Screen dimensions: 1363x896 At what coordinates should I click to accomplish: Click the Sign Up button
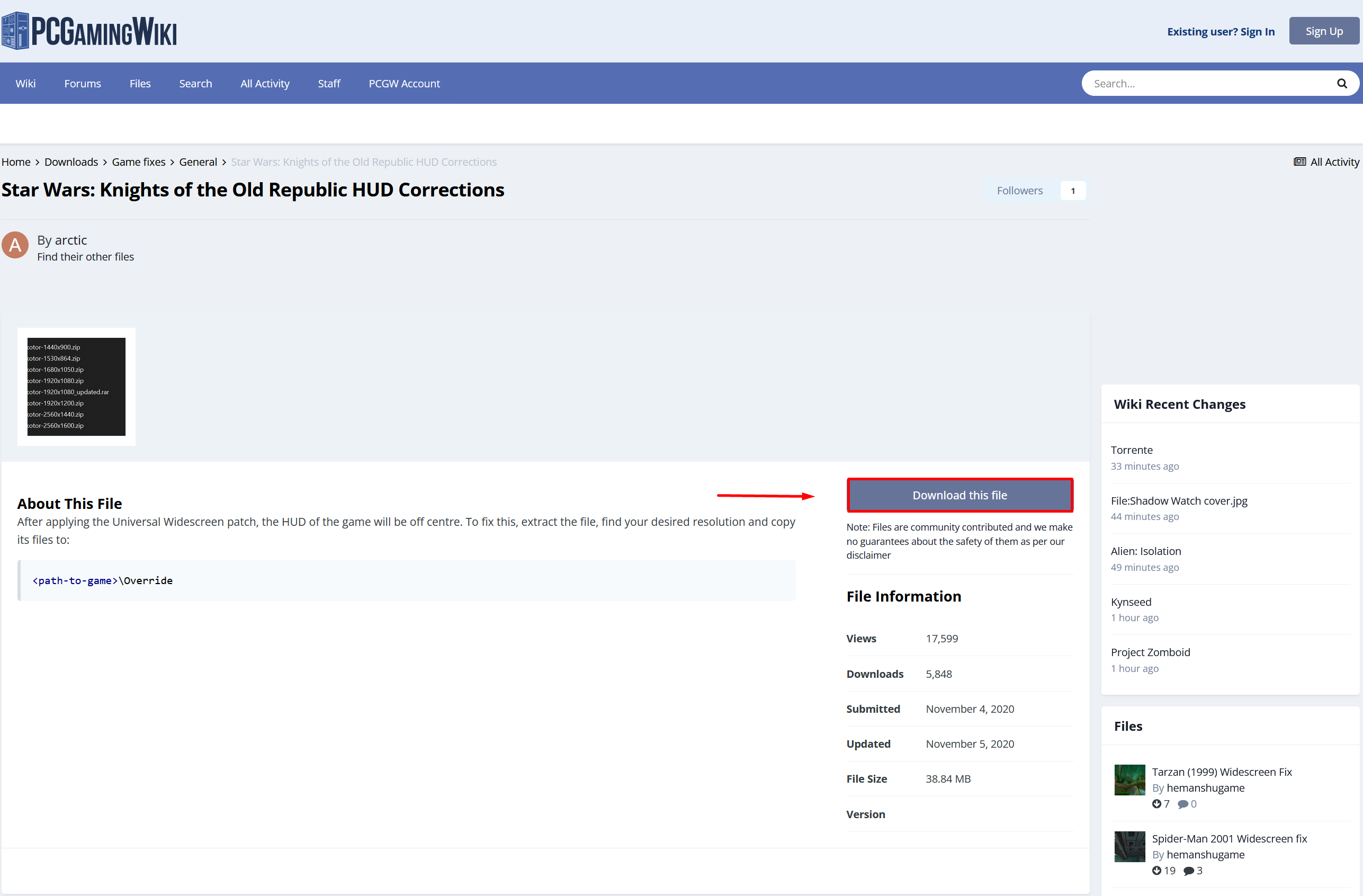pyautogui.click(x=1323, y=31)
